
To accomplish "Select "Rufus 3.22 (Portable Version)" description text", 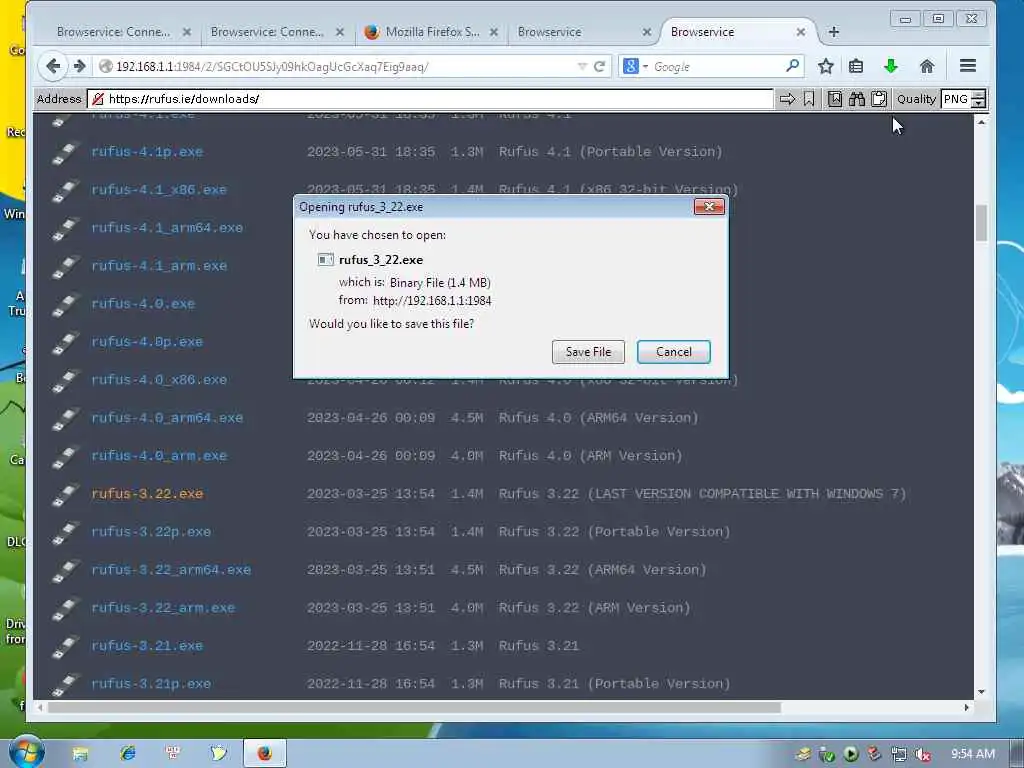I will coord(615,532).
